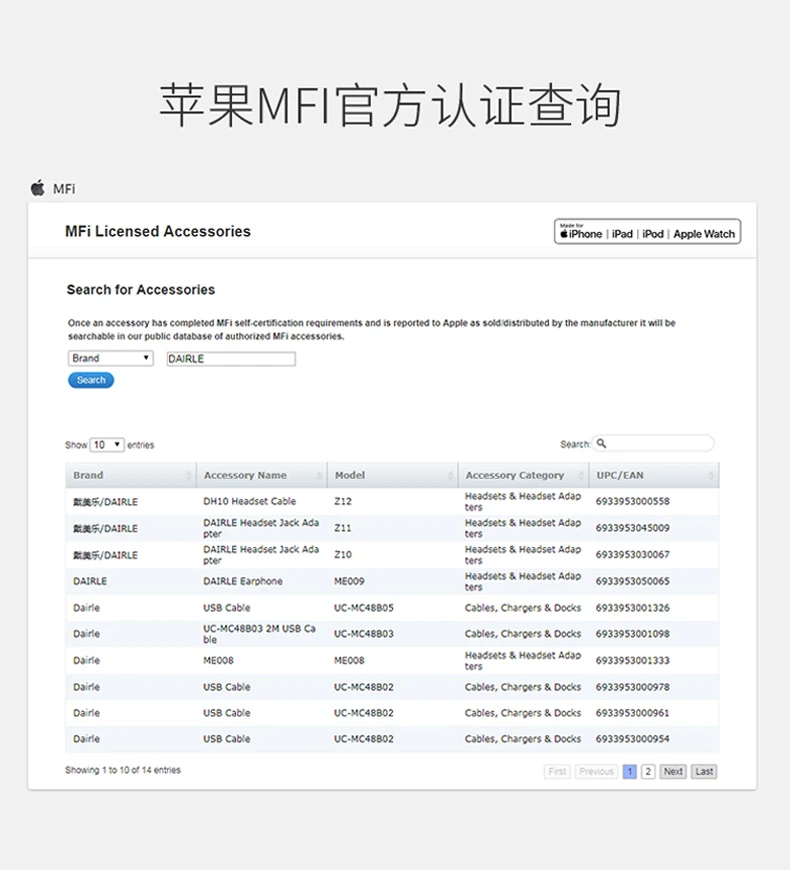Select the Z10 model cell

click(x=343, y=554)
